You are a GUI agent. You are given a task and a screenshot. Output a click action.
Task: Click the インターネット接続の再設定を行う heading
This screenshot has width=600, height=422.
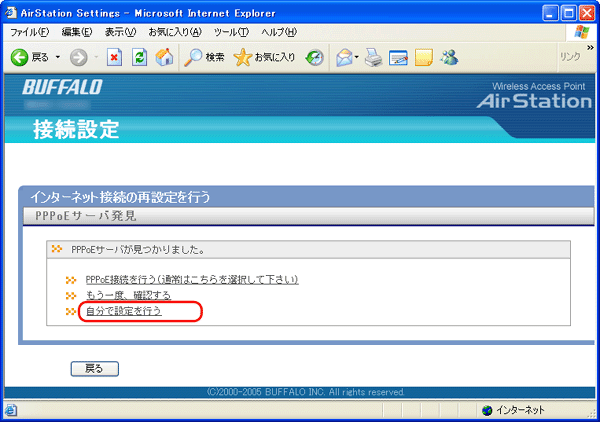120,197
